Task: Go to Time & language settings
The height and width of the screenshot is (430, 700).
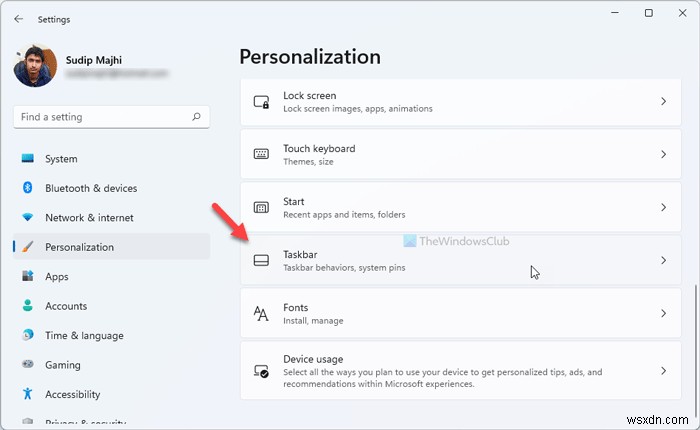Action: point(84,336)
